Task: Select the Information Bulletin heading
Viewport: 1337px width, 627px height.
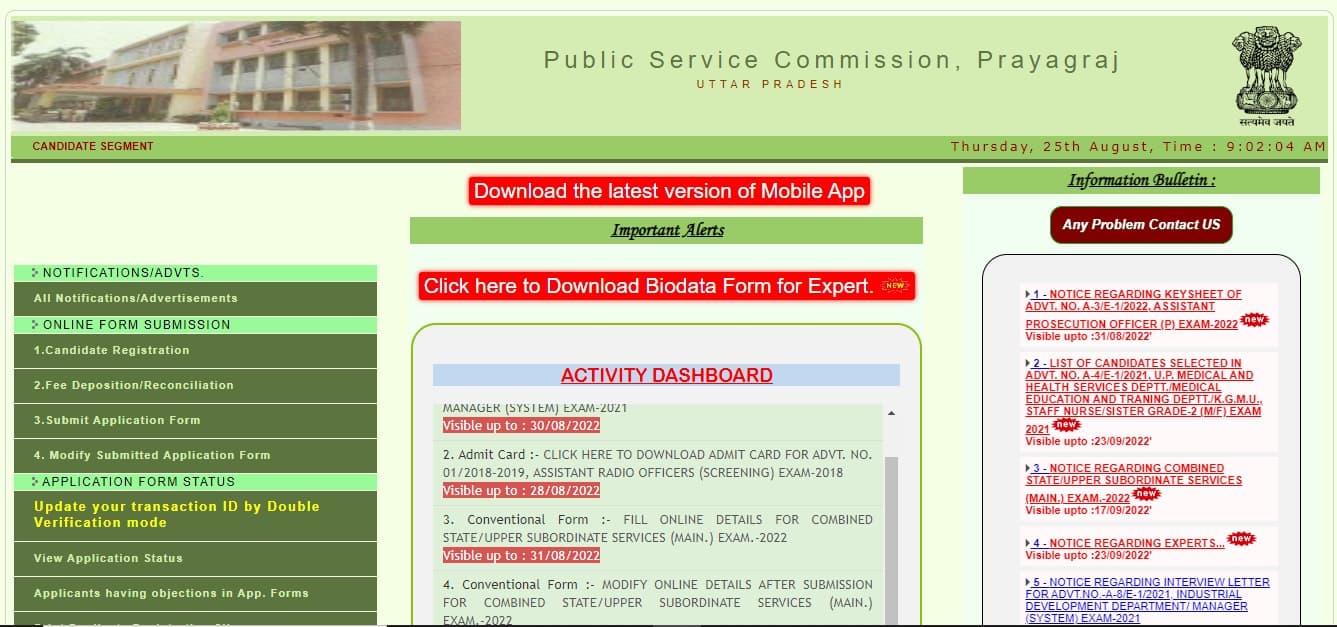Action: click(1140, 180)
